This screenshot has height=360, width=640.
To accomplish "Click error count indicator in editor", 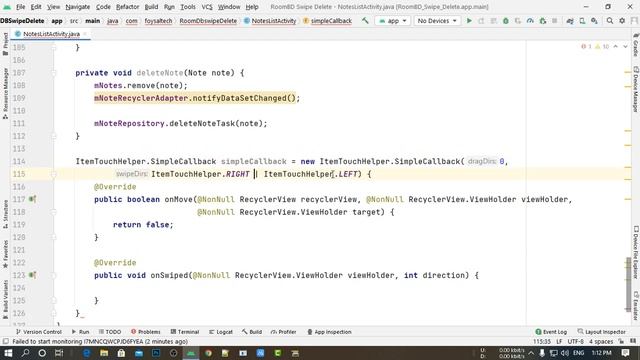I will (586, 47).
